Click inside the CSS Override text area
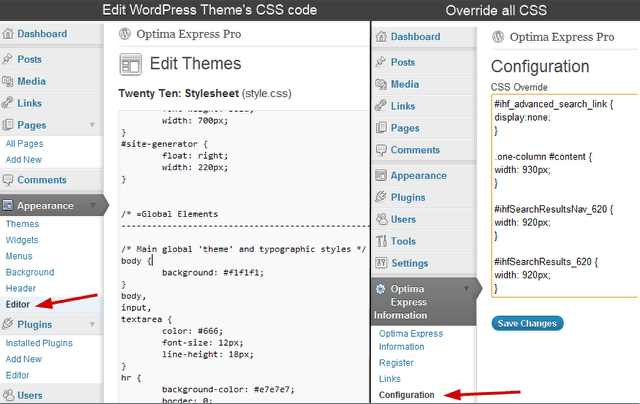 click(x=565, y=196)
